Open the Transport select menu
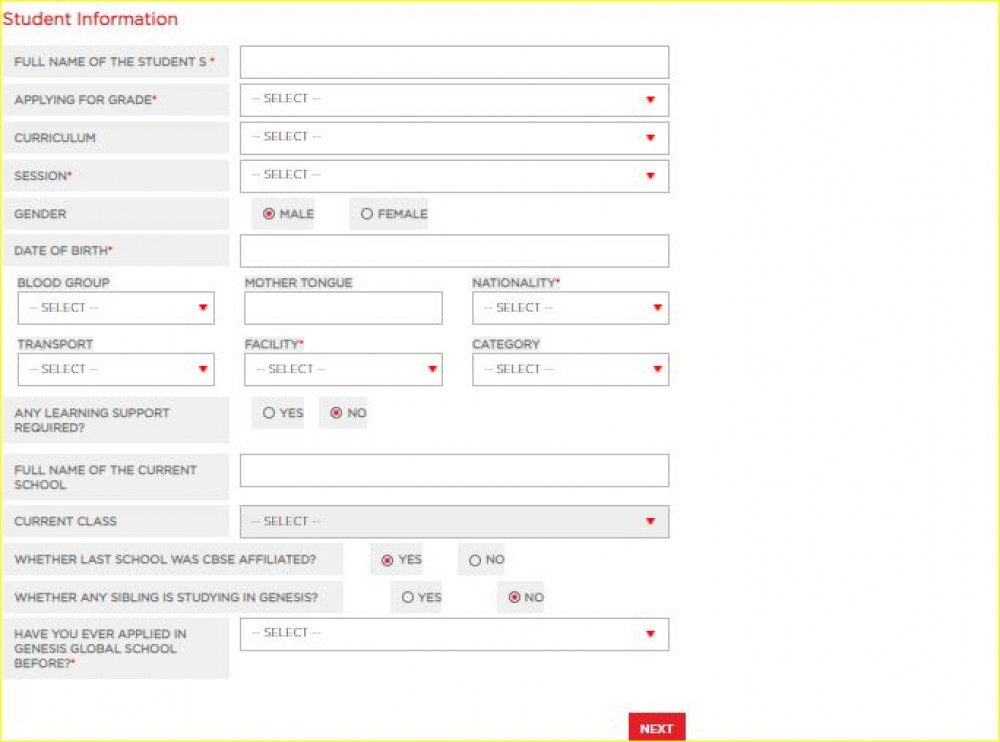The height and width of the screenshot is (742, 1000). coord(116,370)
